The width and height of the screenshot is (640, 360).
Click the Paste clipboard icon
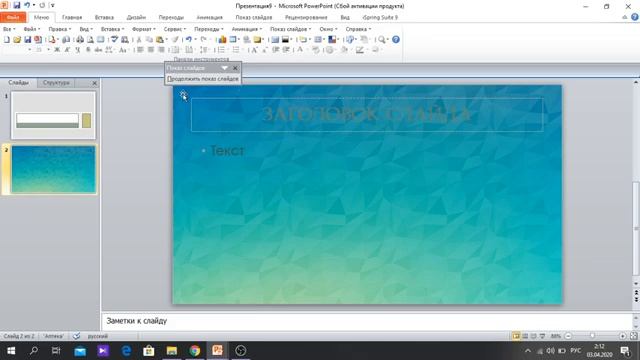click(x=160, y=40)
